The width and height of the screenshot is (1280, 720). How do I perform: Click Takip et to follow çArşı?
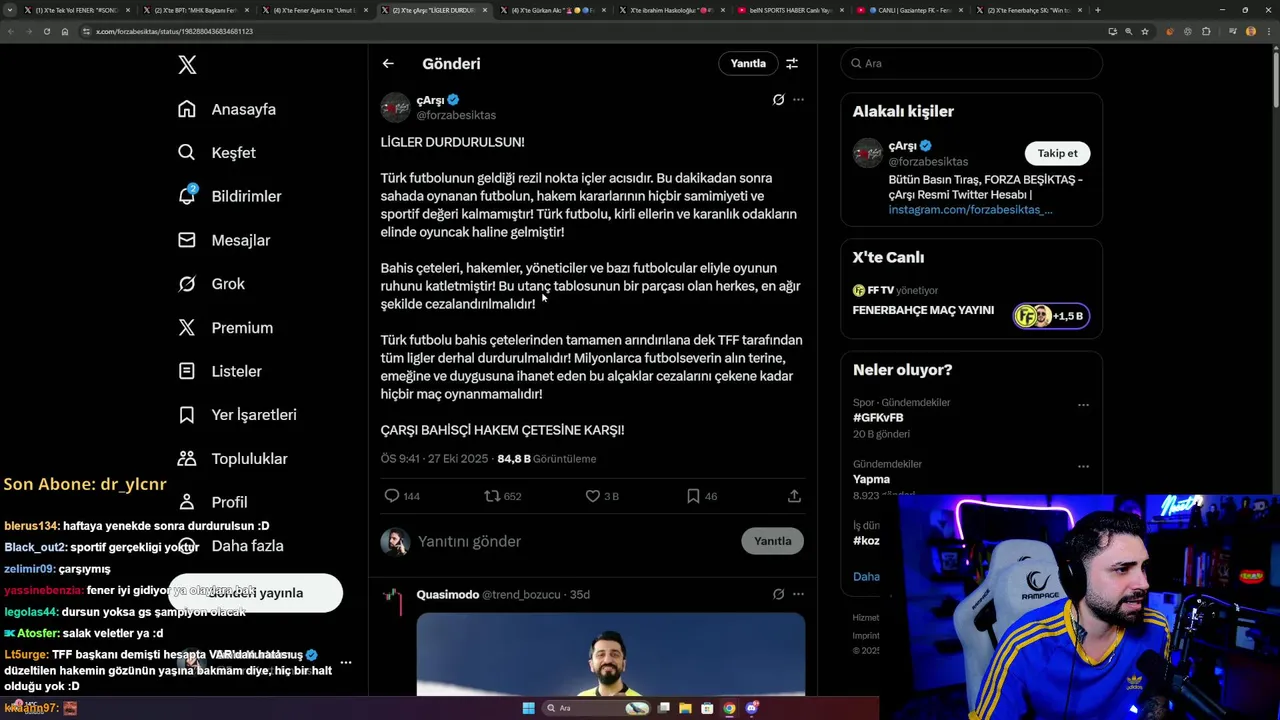click(1057, 153)
